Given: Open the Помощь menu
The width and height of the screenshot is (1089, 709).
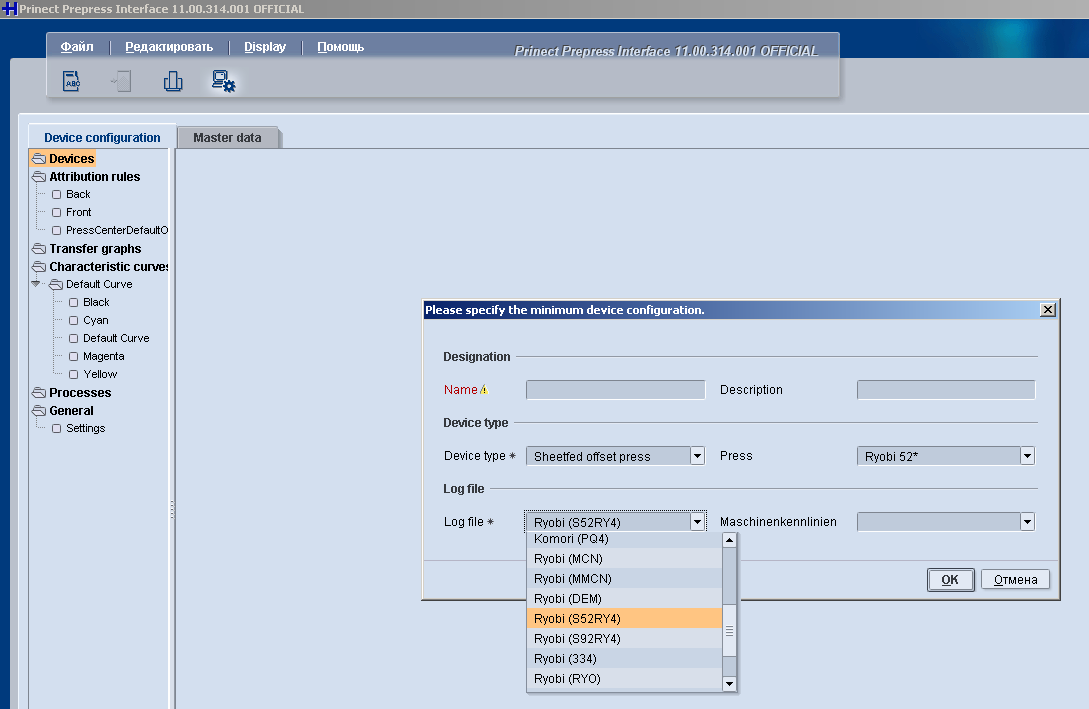Looking at the screenshot, I should [x=340, y=47].
